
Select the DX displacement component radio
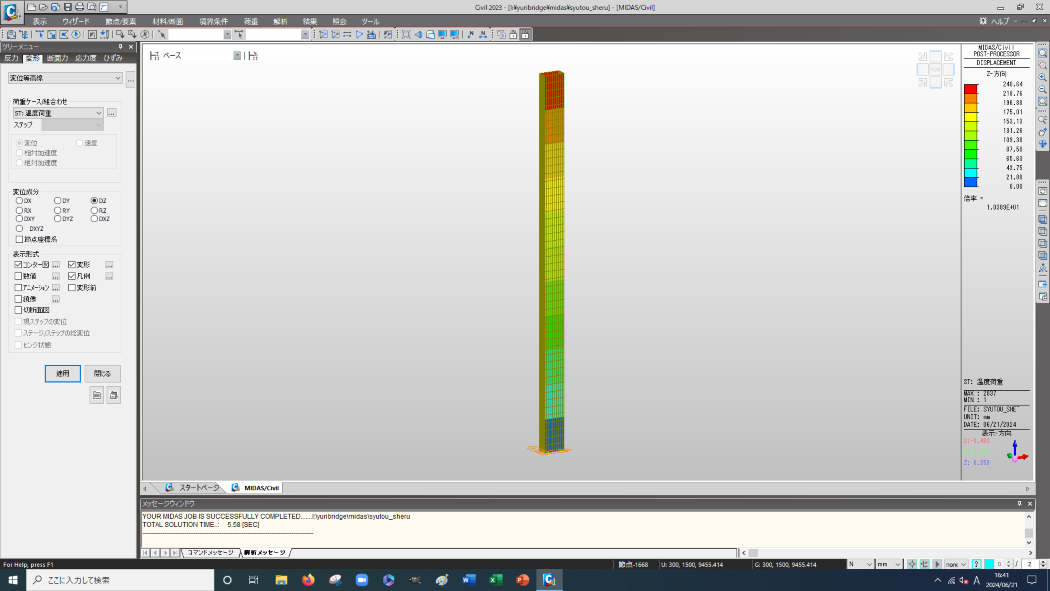(19, 201)
